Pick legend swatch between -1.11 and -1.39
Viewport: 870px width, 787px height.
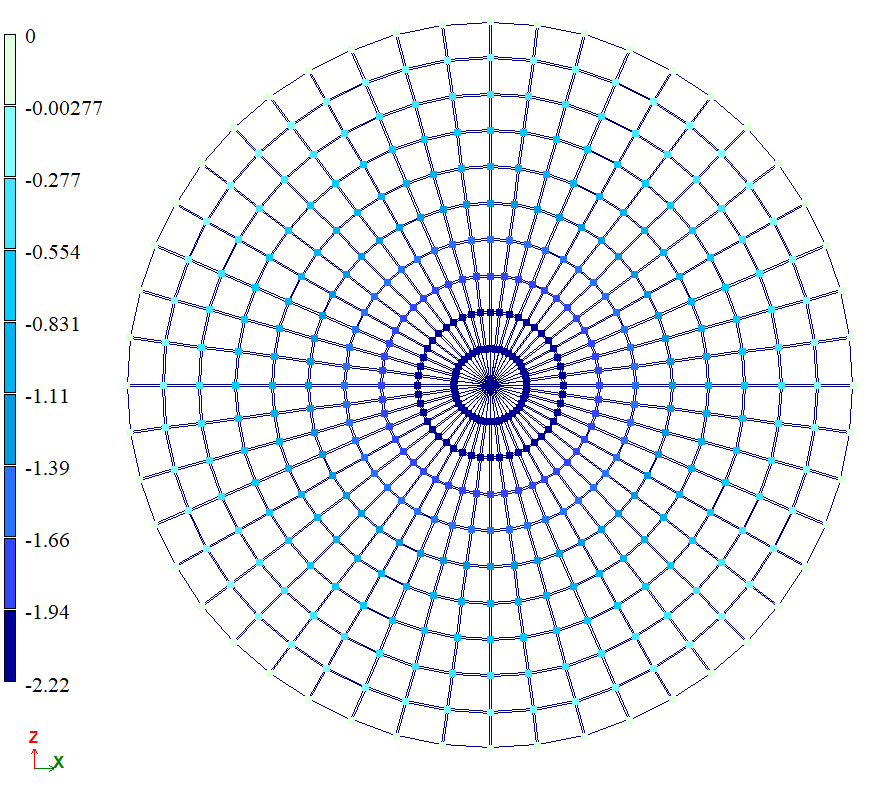(10, 430)
